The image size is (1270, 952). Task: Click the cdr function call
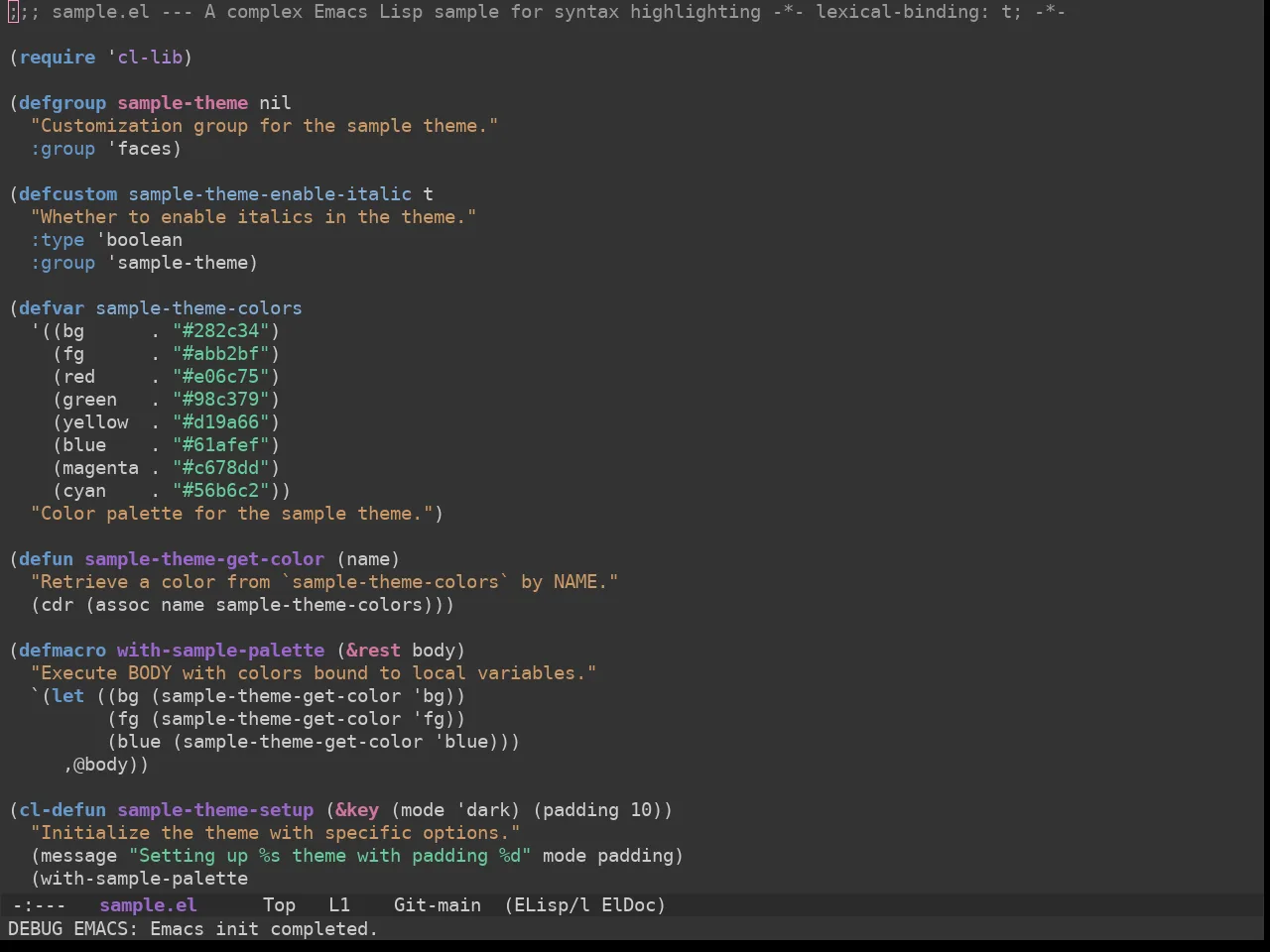pos(58,605)
